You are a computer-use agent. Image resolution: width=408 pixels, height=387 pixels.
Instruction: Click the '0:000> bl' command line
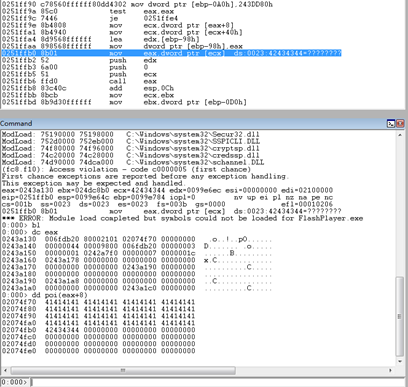21,225
